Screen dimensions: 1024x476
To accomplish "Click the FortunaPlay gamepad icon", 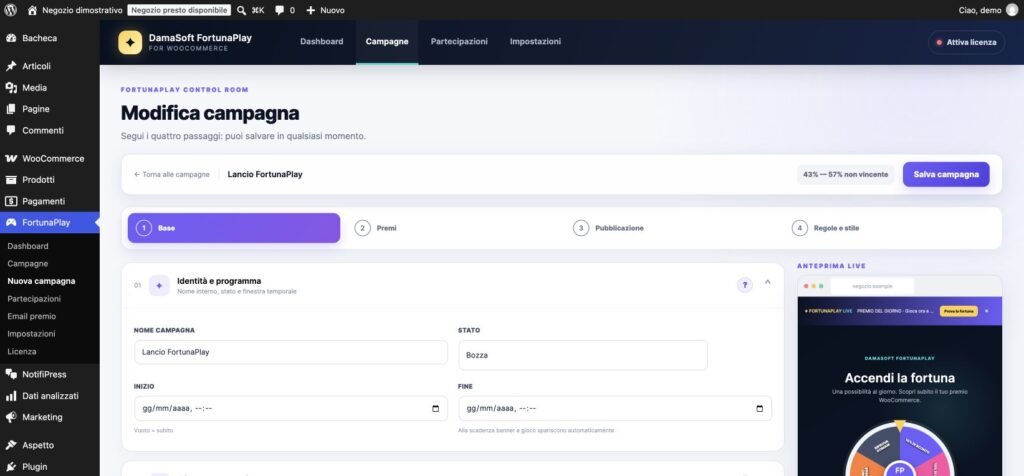I will click(x=10, y=223).
